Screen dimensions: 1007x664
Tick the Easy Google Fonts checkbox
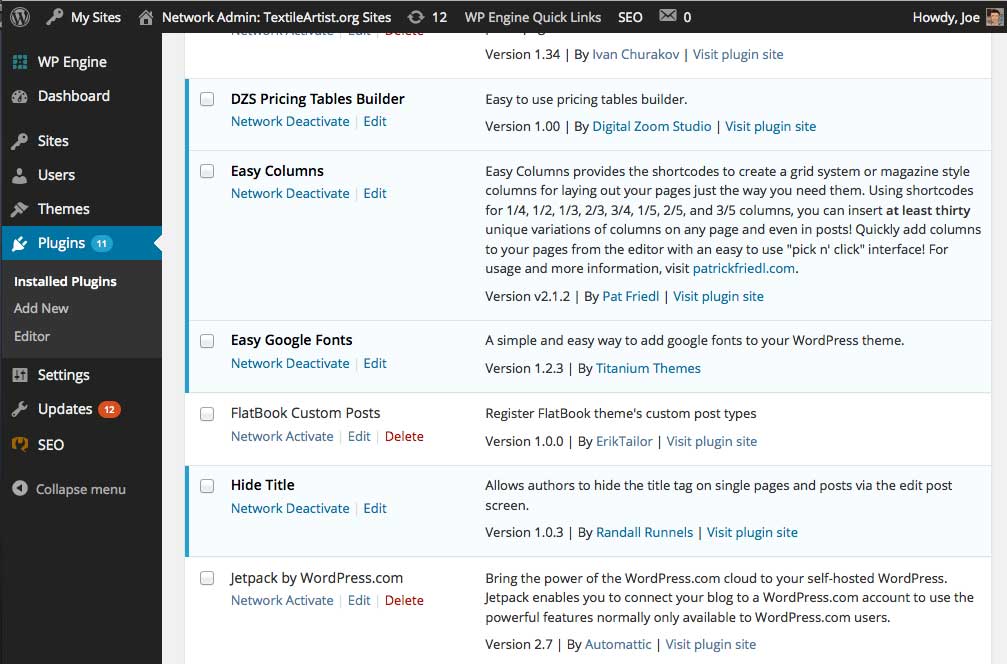(207, 340)
